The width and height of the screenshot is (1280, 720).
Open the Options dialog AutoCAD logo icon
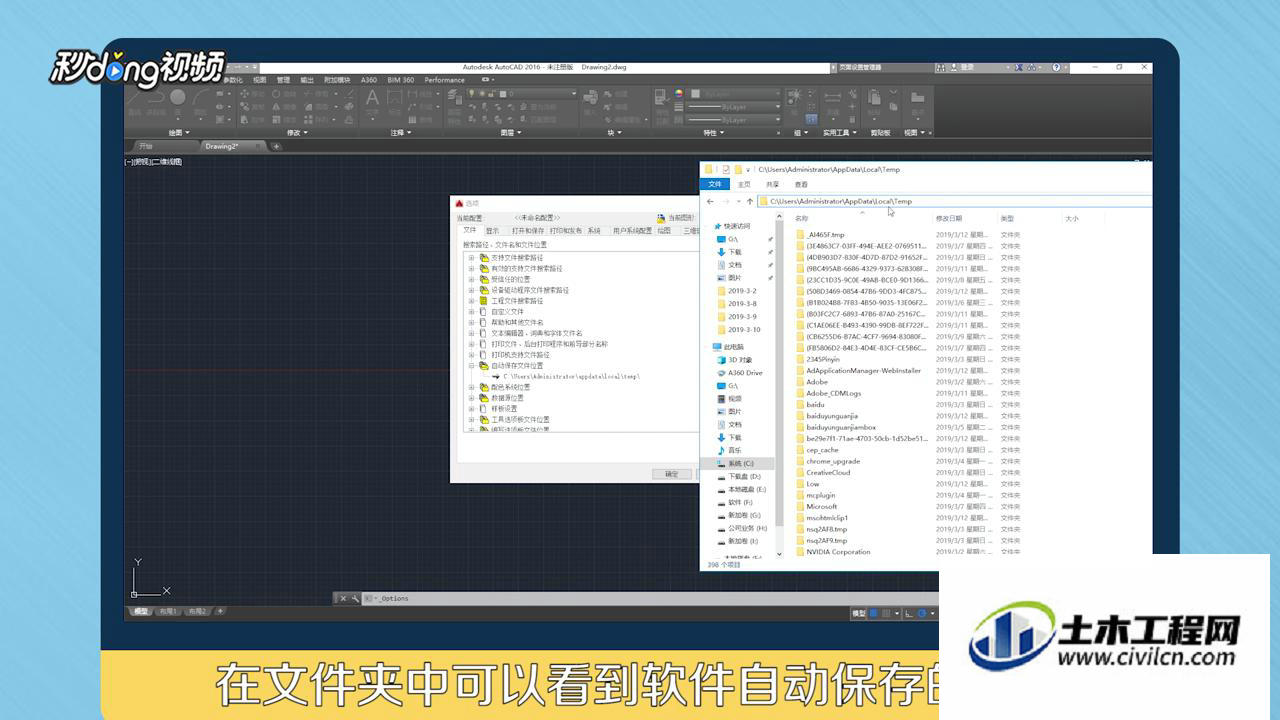click(459, 203)
